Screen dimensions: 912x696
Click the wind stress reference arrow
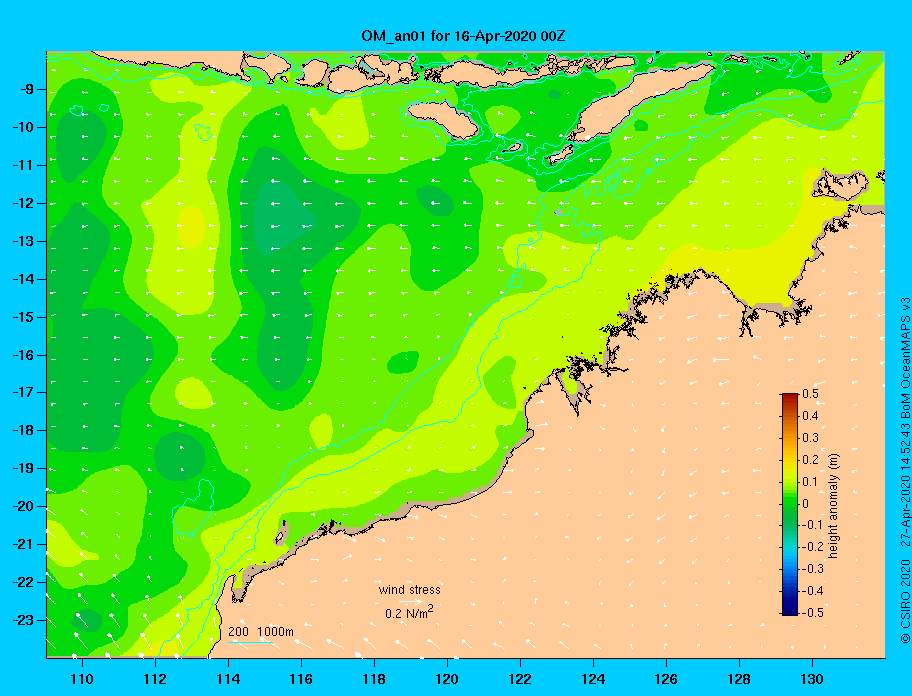(411, 602)
